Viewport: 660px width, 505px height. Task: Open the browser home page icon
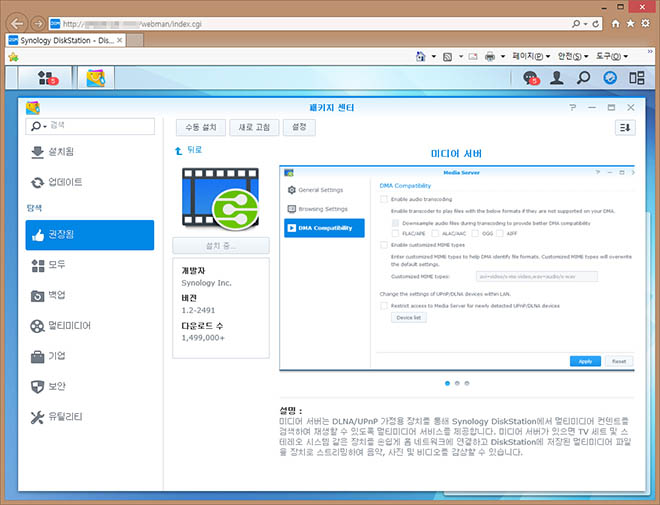[x=615, y=24]
